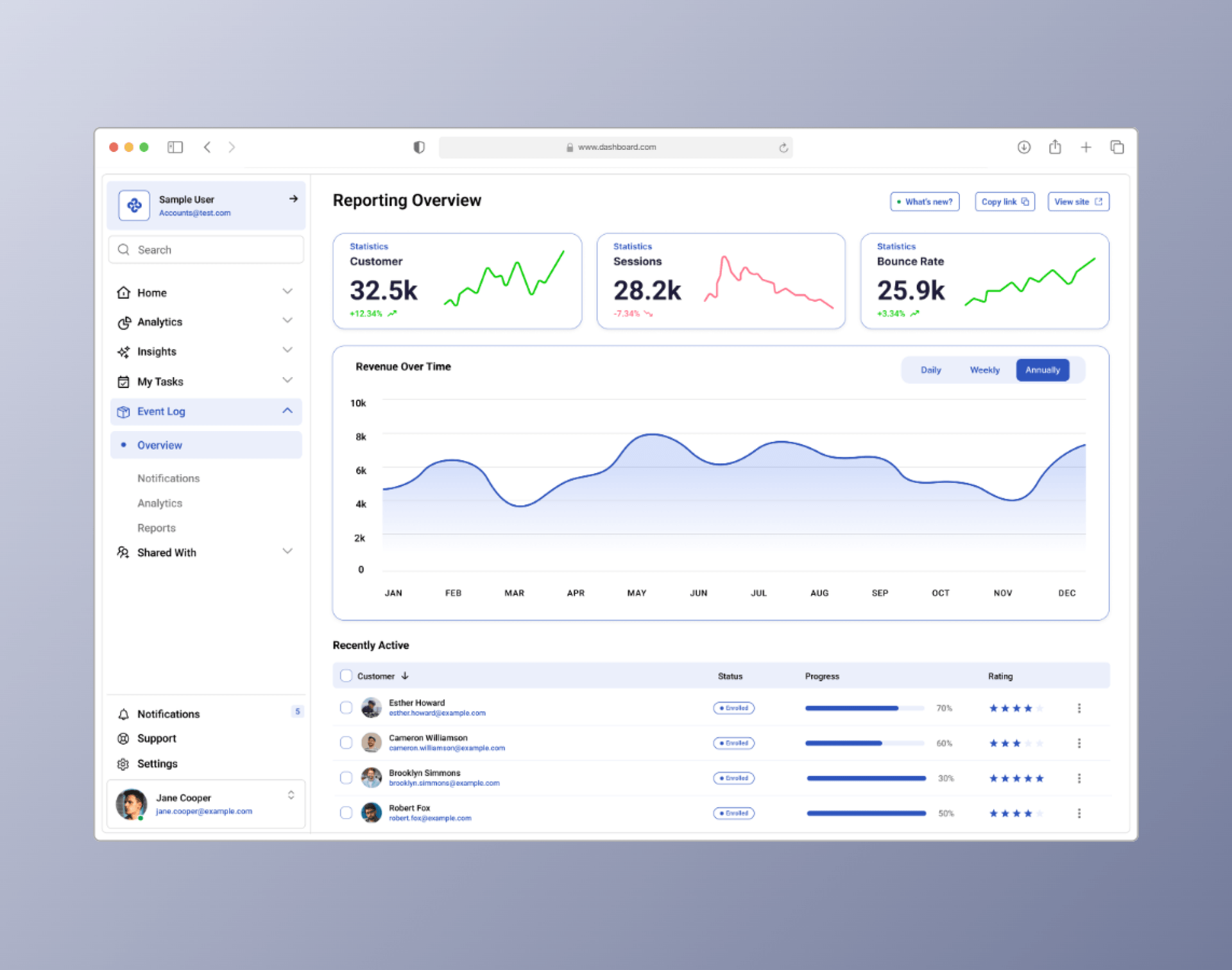Check the select-all box in the Customer header
Viewport: 1232px width, 970px height.
pos(346,676)
